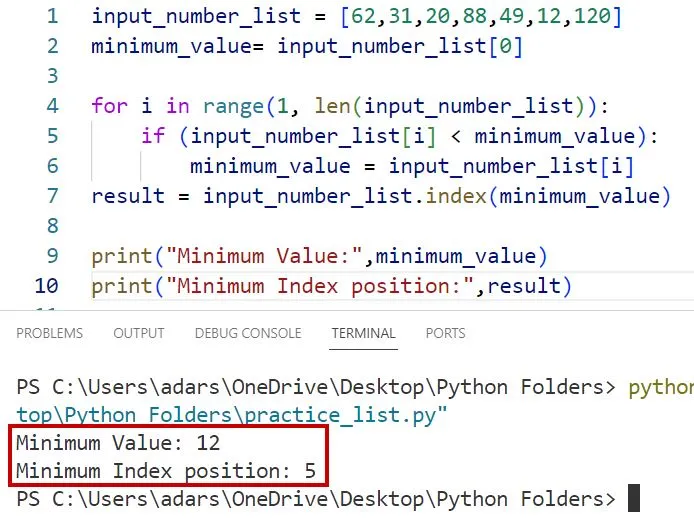This screenshot has width=694, height=521.
Task: Select line number 4 in the gutter
Action: 52,106
